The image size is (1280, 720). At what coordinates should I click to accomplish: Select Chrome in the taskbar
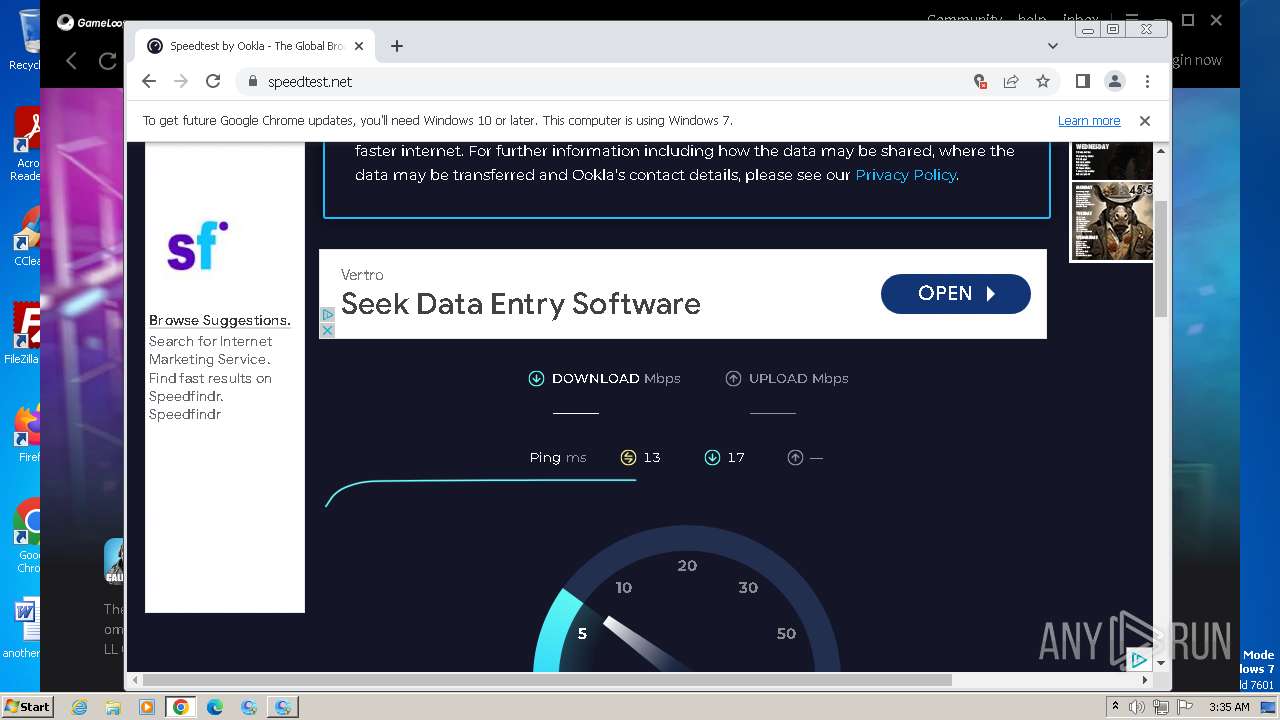pos(181,707)
